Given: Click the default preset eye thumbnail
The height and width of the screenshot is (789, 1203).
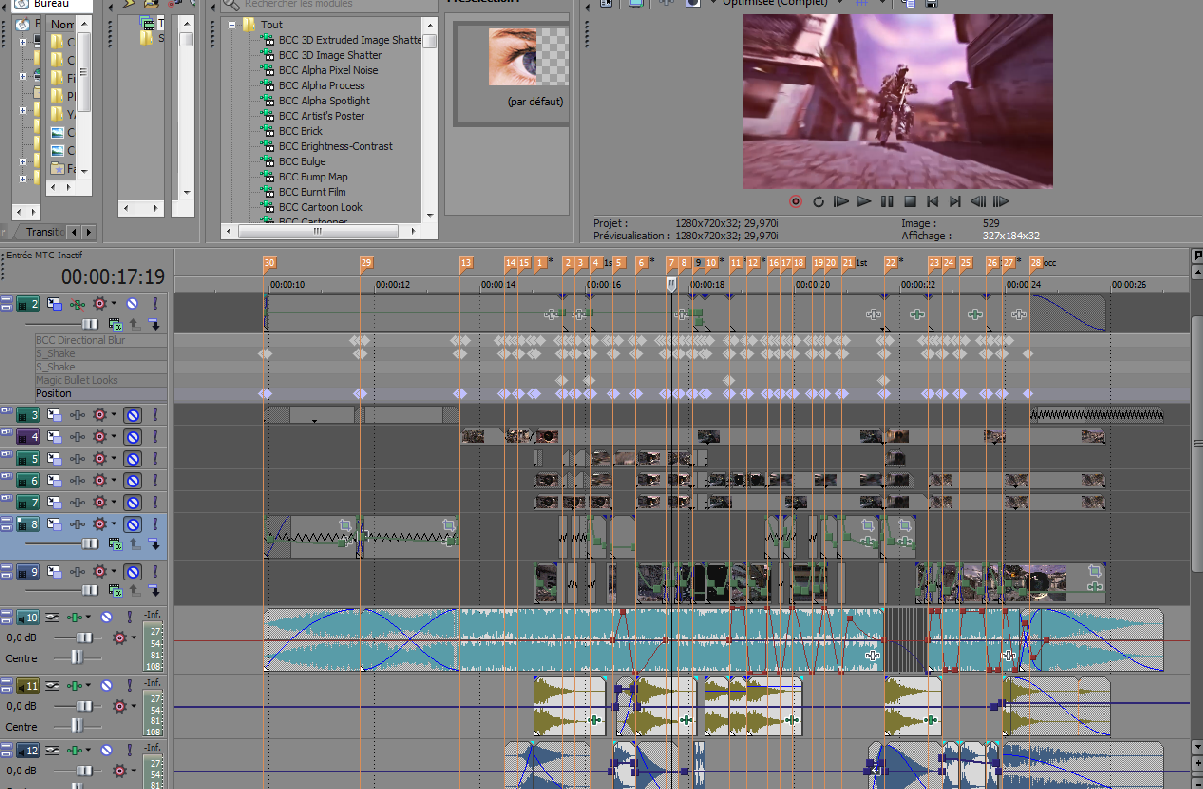Looking at the screenshot, I should point(528,56).
